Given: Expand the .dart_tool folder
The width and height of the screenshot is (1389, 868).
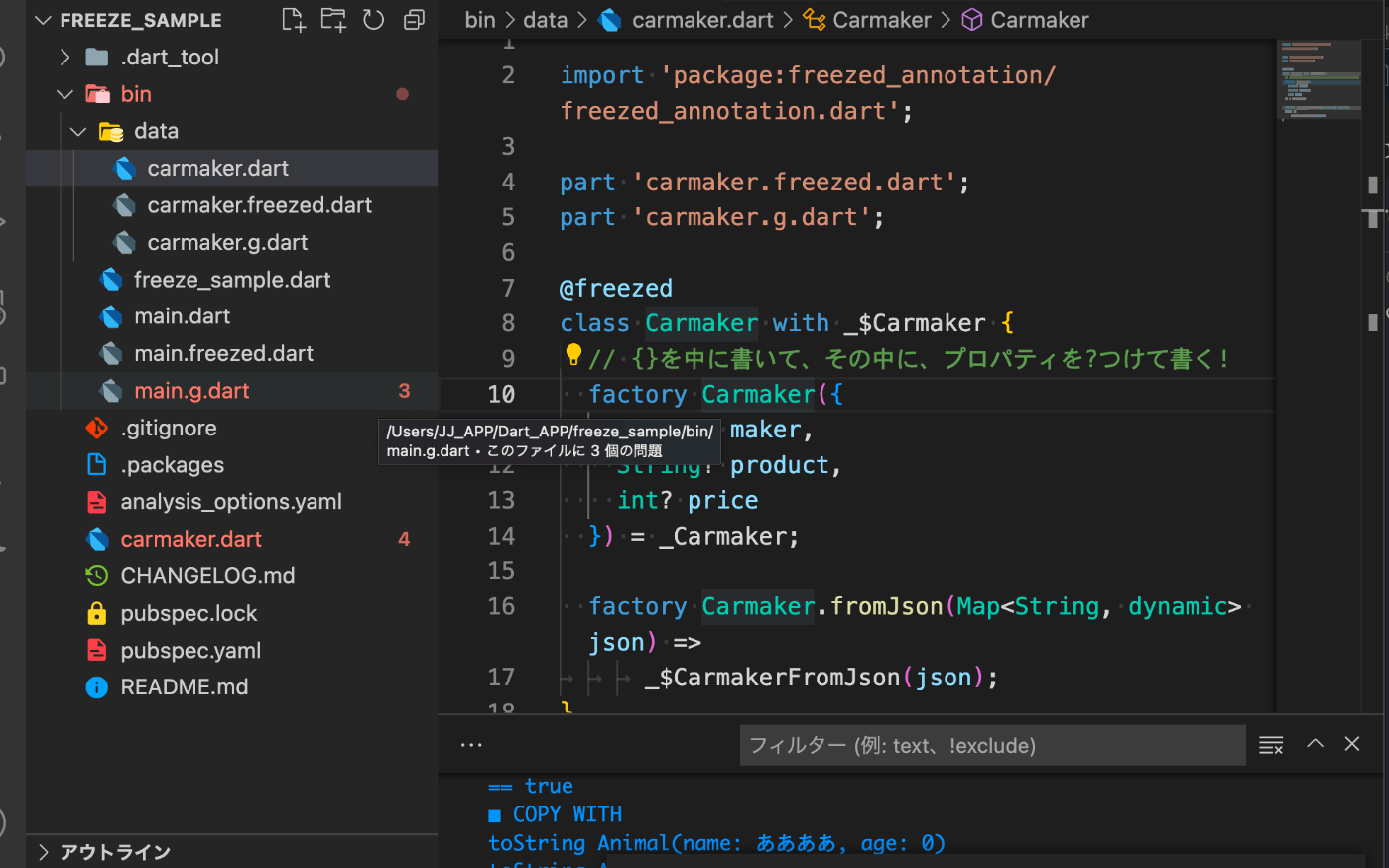Looking at the screenshot, I should (64, 58).
